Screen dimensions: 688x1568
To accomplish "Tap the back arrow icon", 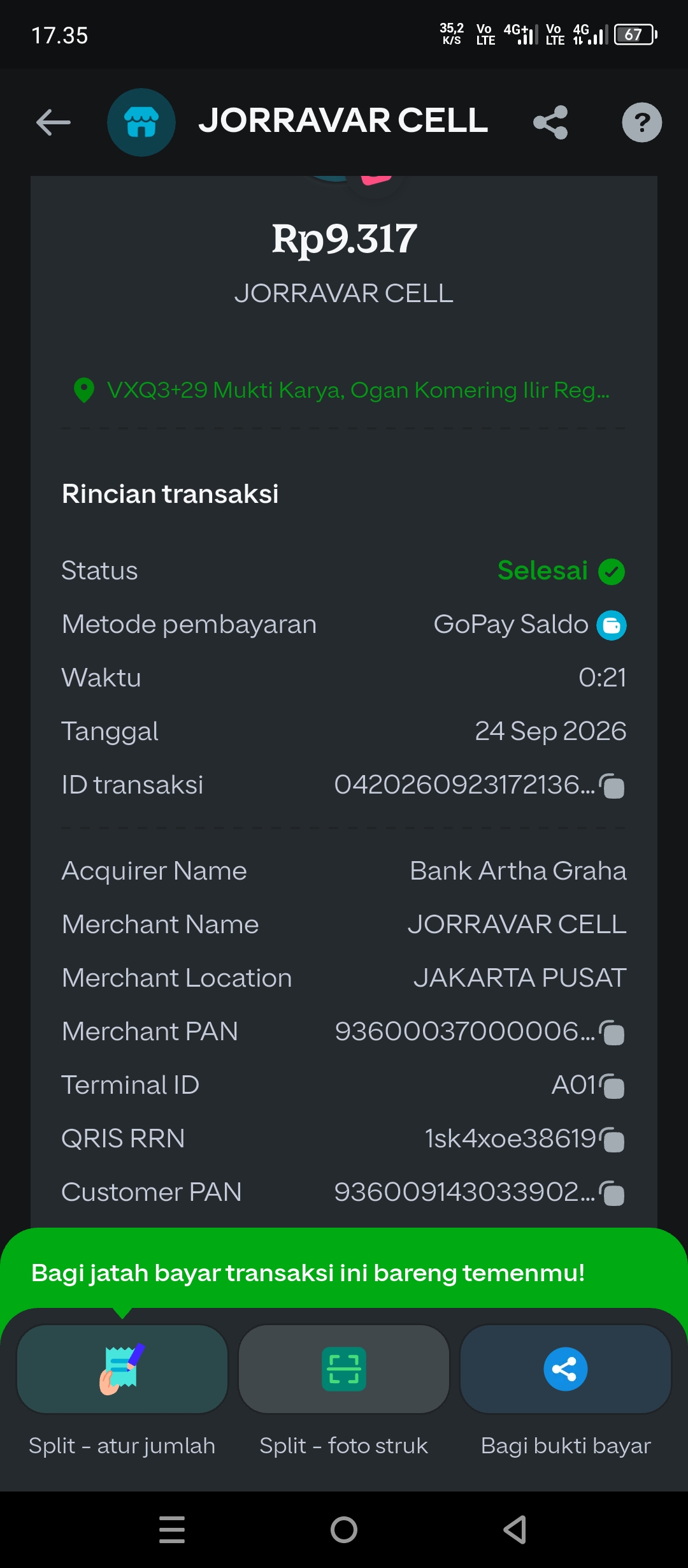I will pos(54,122).
